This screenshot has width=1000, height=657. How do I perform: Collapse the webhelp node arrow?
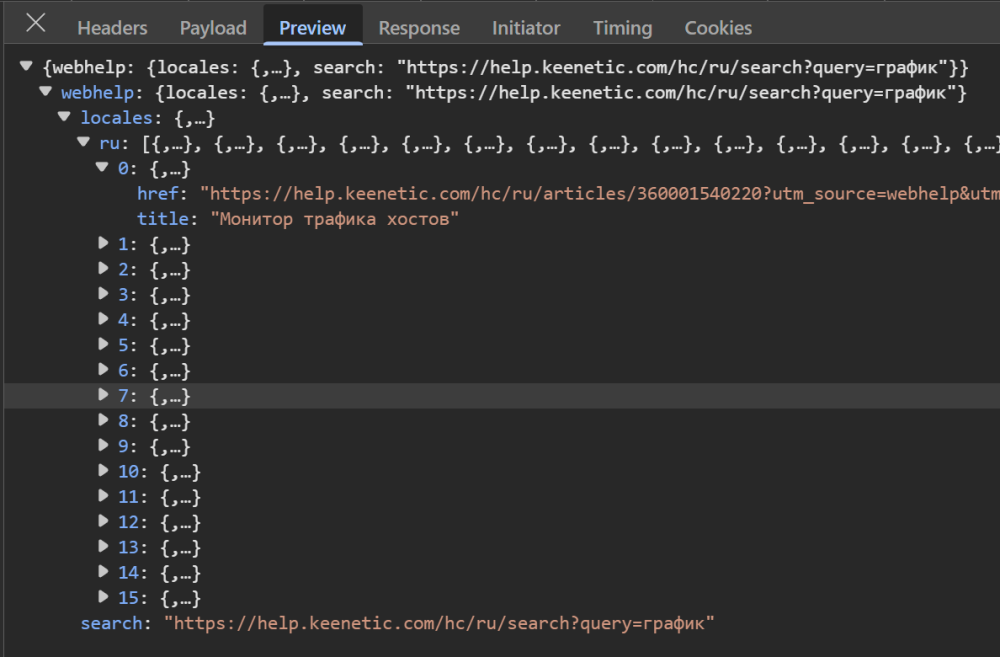pos(45,91)
